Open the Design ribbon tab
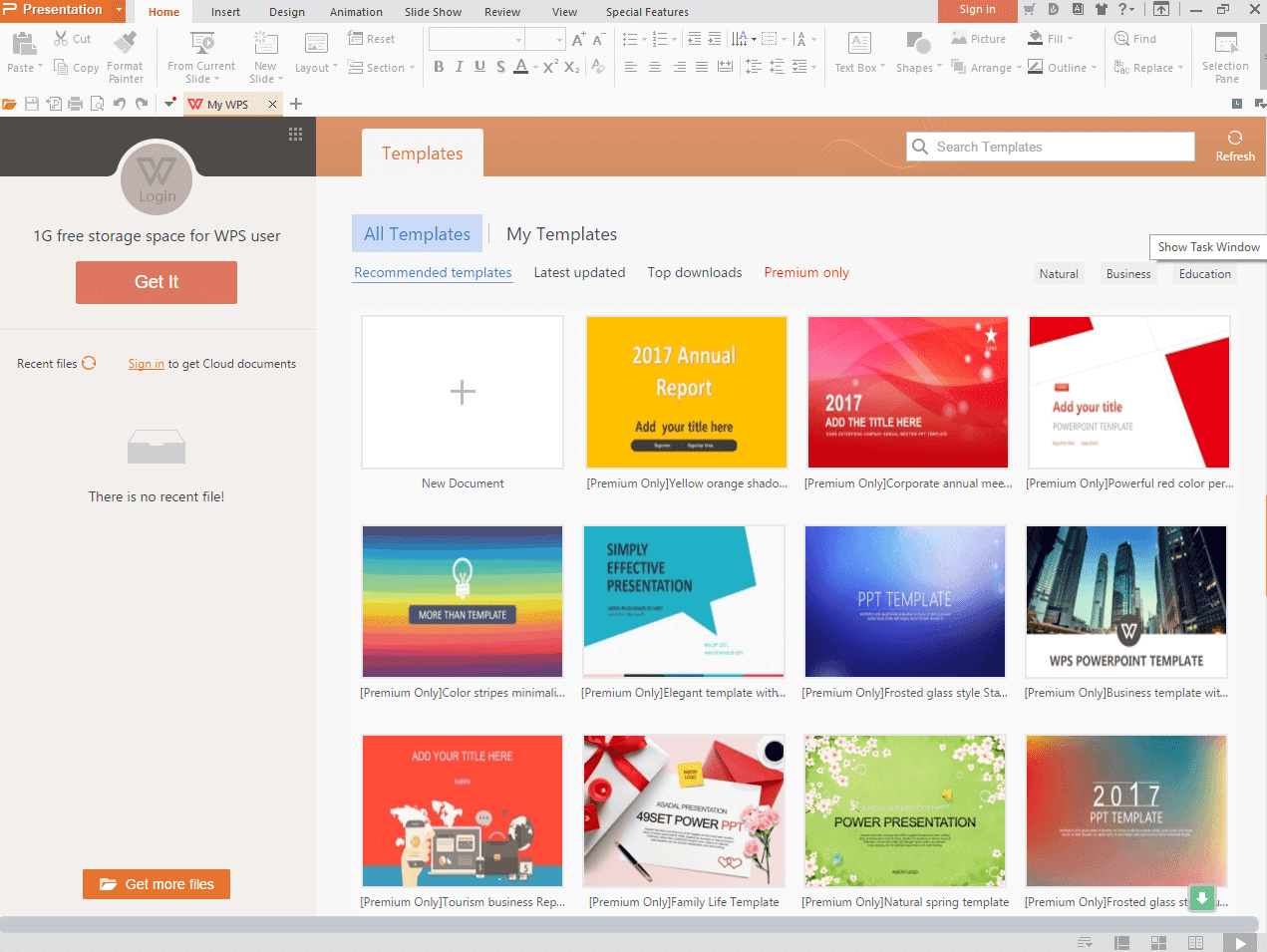 tap(287, 12)
